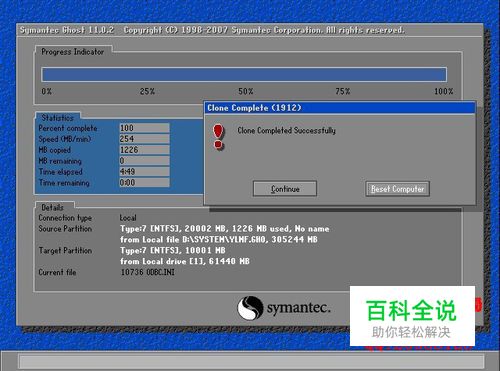Screen dimensions: 500x371
Task: Click the red exclamation mark icon
Action: click(218, 137)
